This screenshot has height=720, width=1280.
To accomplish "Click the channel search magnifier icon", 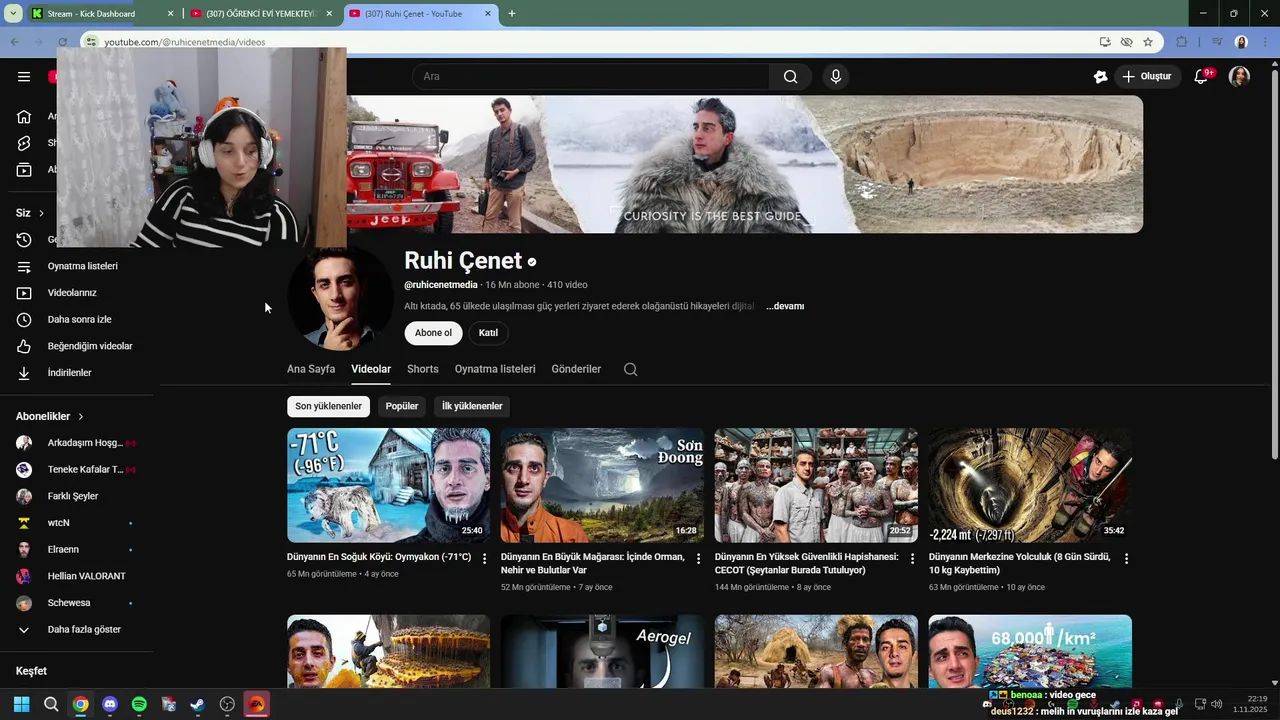I will click(630, 369).
